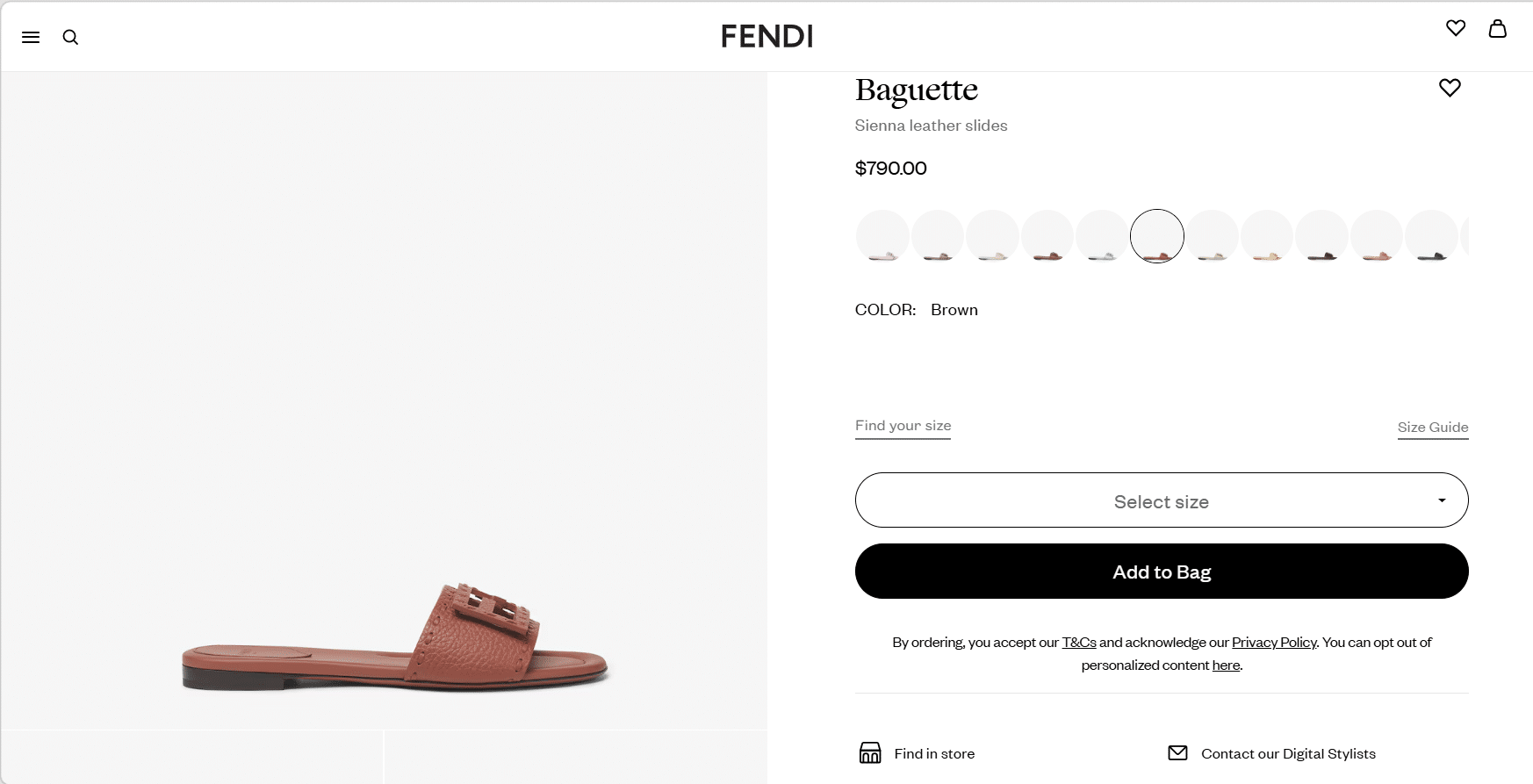Screen dimensions: 1533x784
Task: Open the wishlist heart in header
Action: pos(1456,28)
